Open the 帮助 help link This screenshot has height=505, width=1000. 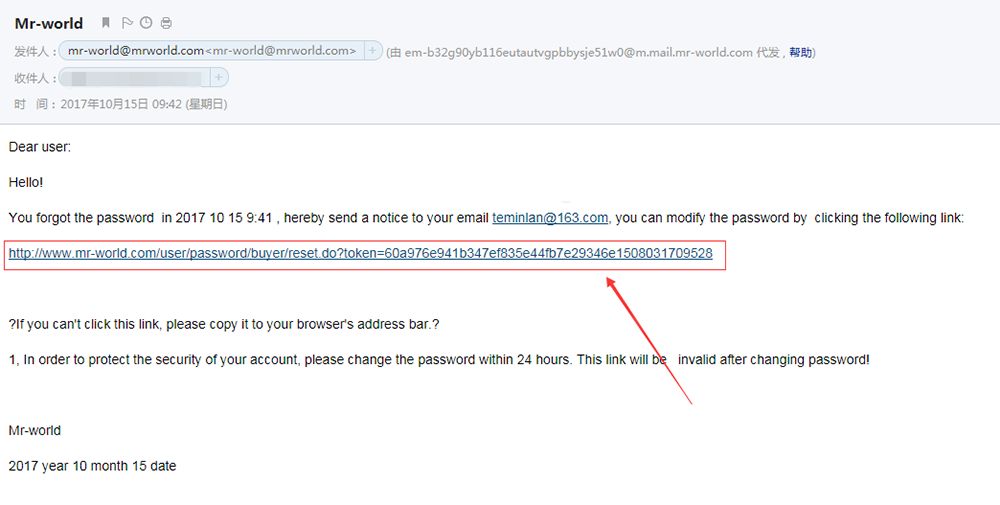[x=800, y=52]
